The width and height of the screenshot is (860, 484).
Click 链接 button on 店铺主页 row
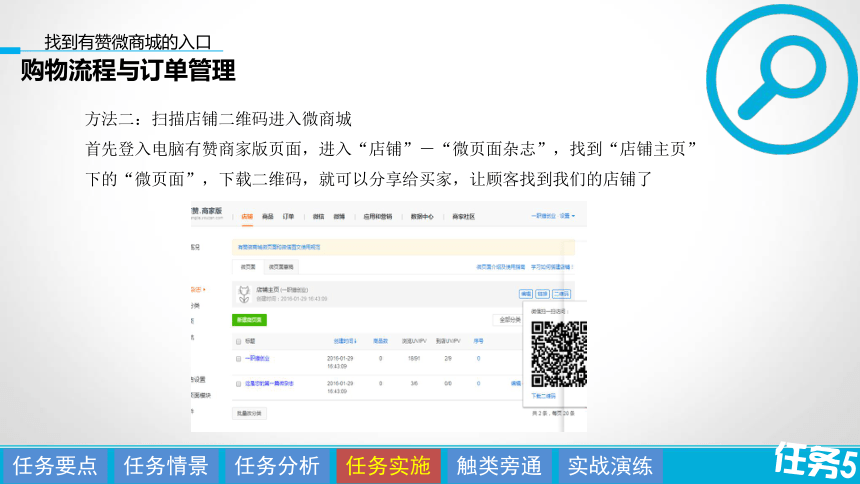click(542, 294)
